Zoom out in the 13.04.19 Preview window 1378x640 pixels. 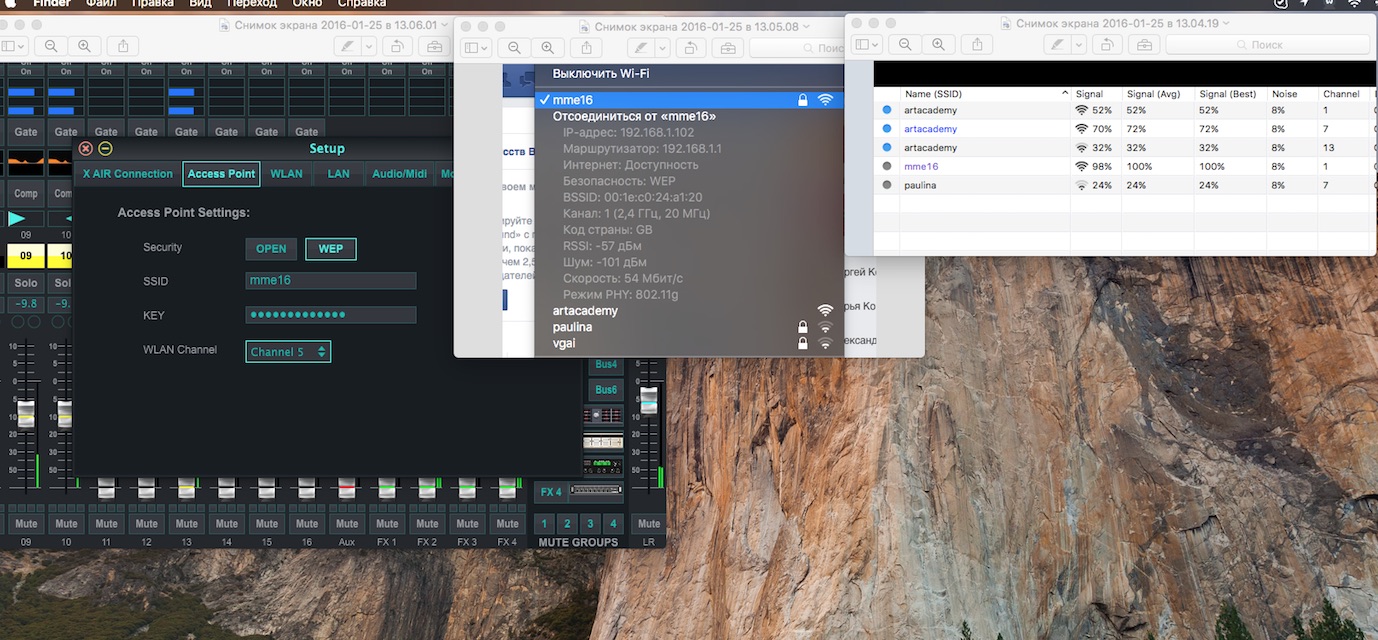(x=905, y=44)
